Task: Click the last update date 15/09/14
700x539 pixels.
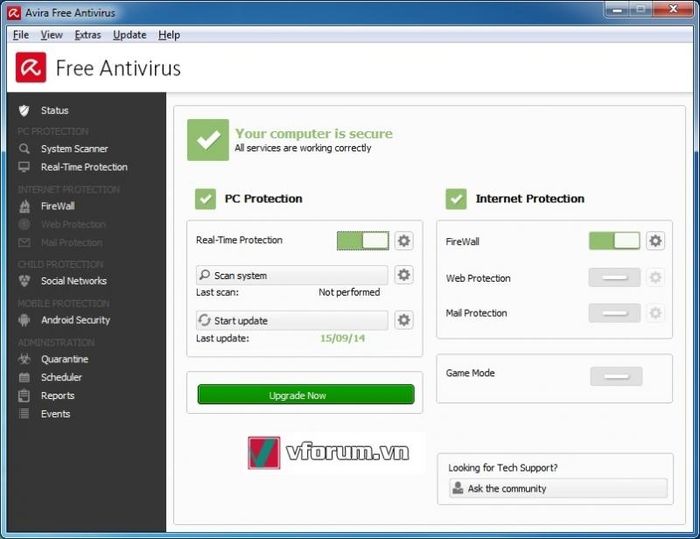Action: point(342,338)
